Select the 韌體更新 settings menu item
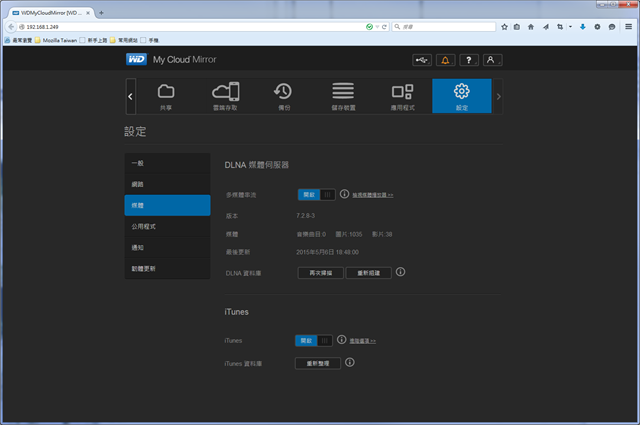 coord(167,269)
